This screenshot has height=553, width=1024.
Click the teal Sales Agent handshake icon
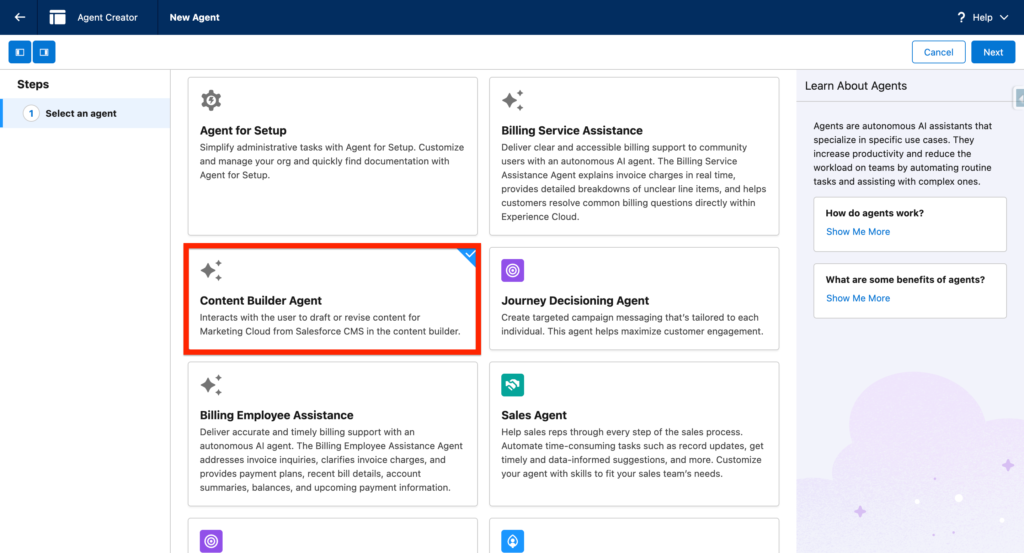(512, 385)
